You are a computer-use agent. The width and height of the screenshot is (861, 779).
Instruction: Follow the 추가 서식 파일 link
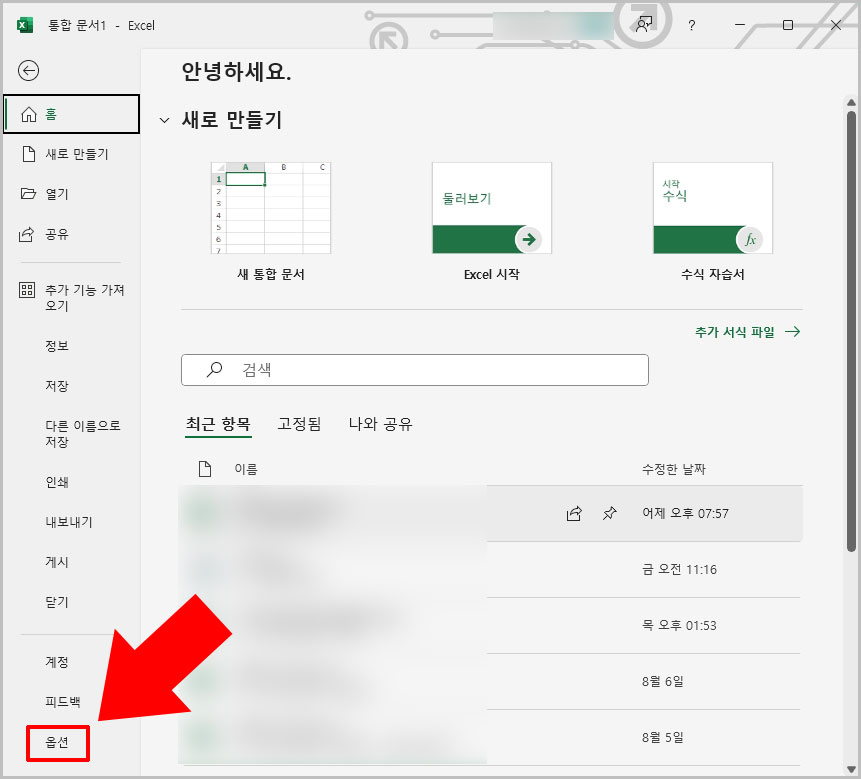click(x=747, y=332)
